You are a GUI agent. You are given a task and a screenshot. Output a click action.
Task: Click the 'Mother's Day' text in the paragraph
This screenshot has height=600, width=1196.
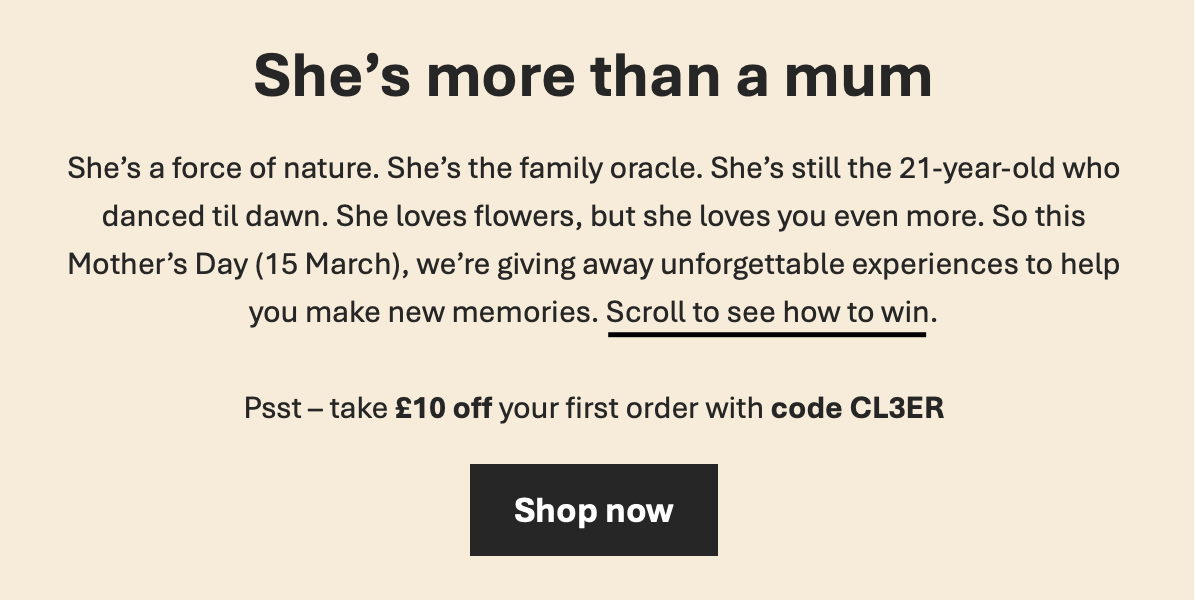(x=155, y=264)
